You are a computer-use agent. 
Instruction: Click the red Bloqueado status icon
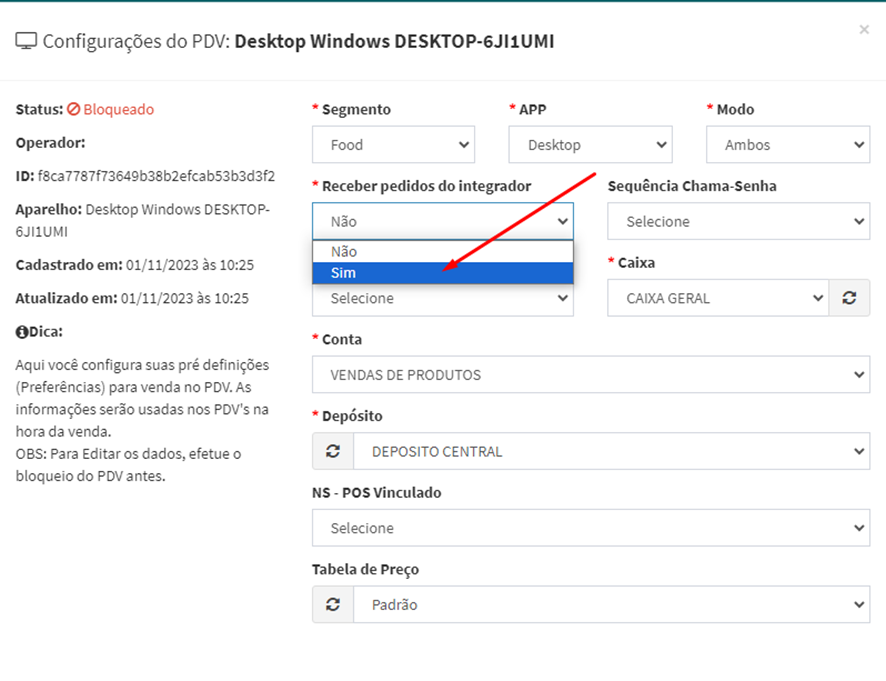(73, 109)
